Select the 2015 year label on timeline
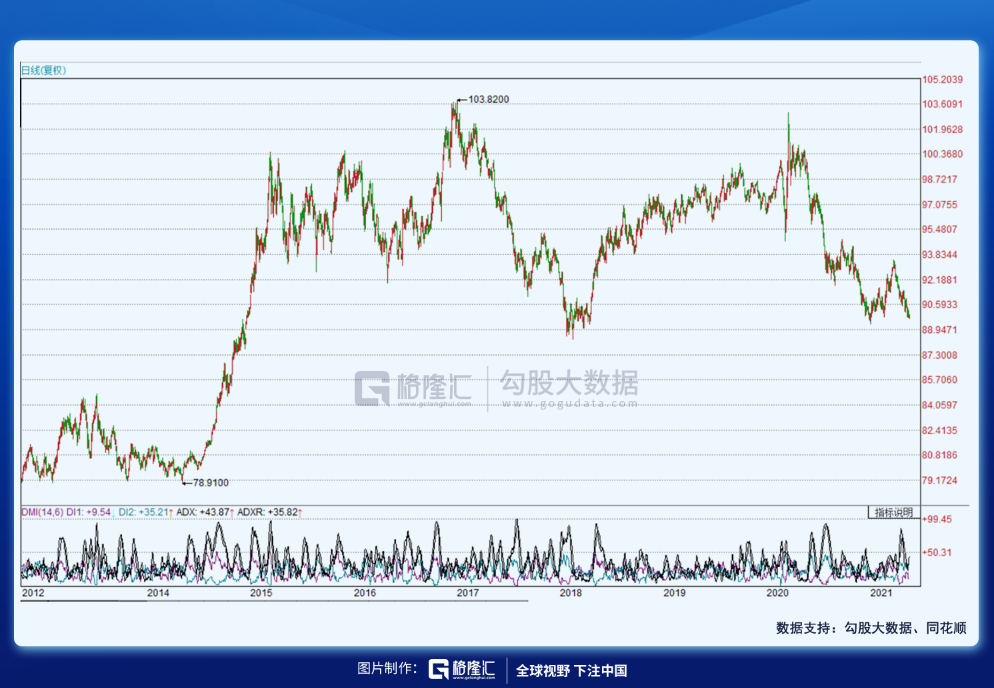994x688 pixels. click(261, 593)
